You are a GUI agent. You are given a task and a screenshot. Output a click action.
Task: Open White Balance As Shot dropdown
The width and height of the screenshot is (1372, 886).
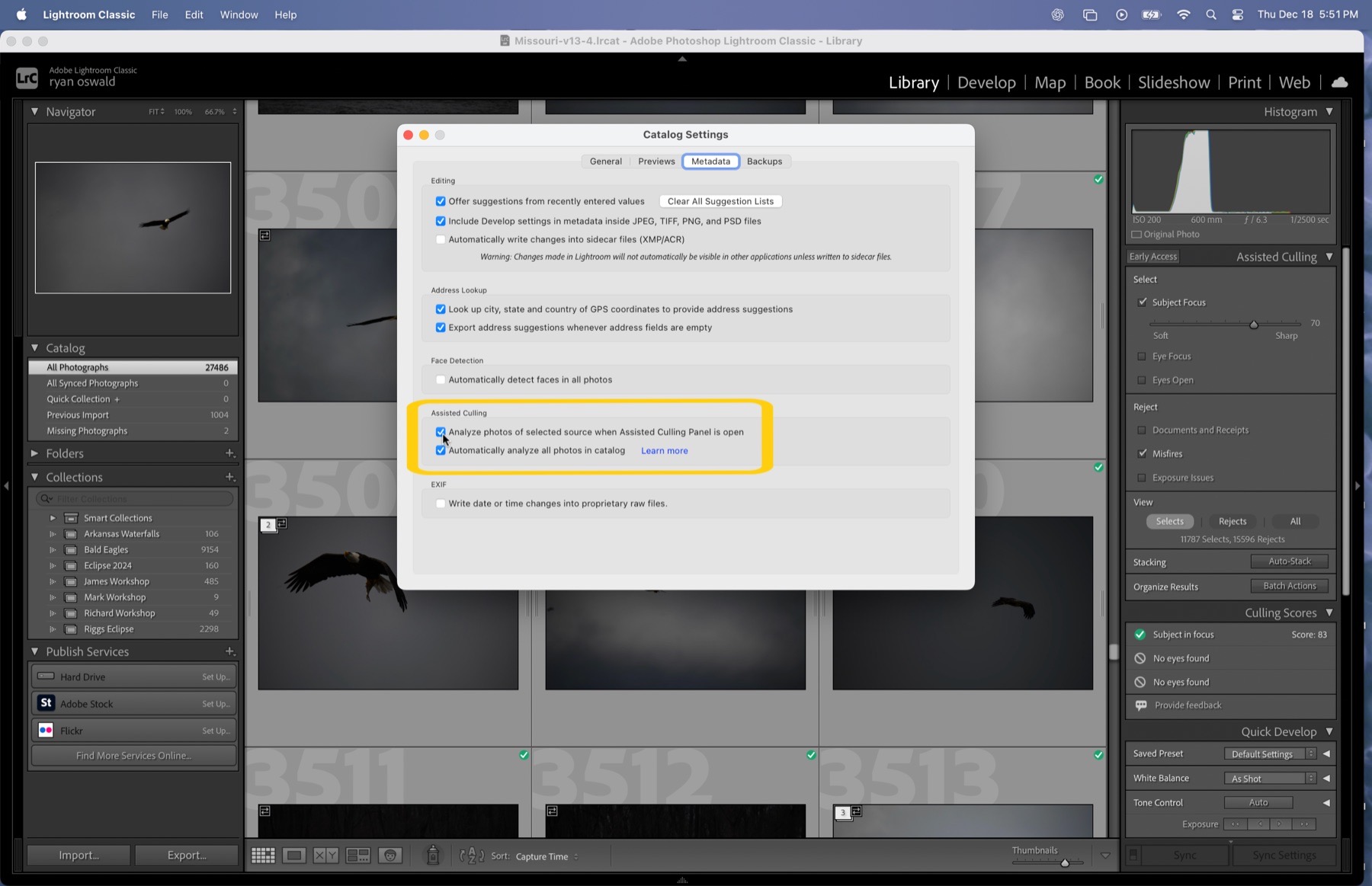click(x=1270, y=779)
